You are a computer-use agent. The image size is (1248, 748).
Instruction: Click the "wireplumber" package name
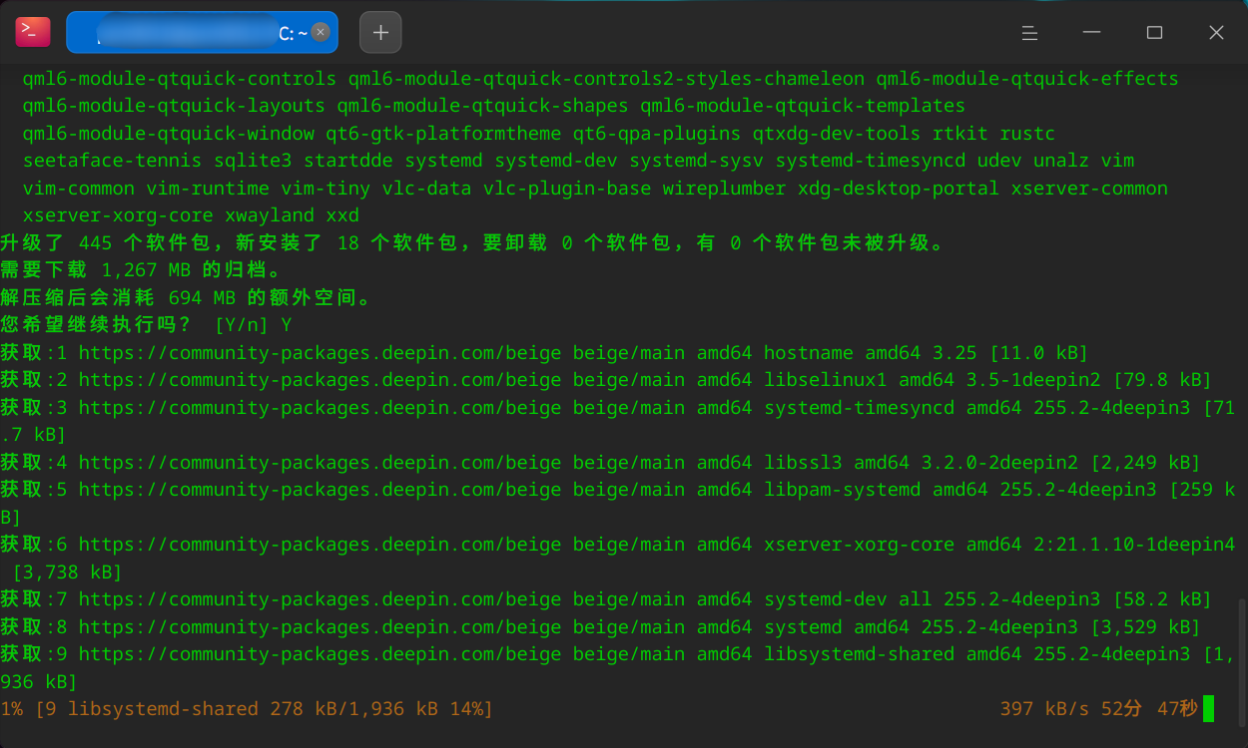pos(724,189)
